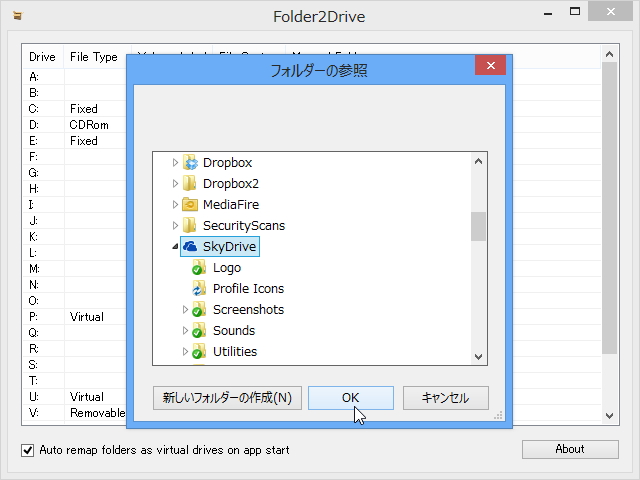Select the Dropbox2 folder icon
This screenshot has width=640, height=480.
click(x=190, y=183)
